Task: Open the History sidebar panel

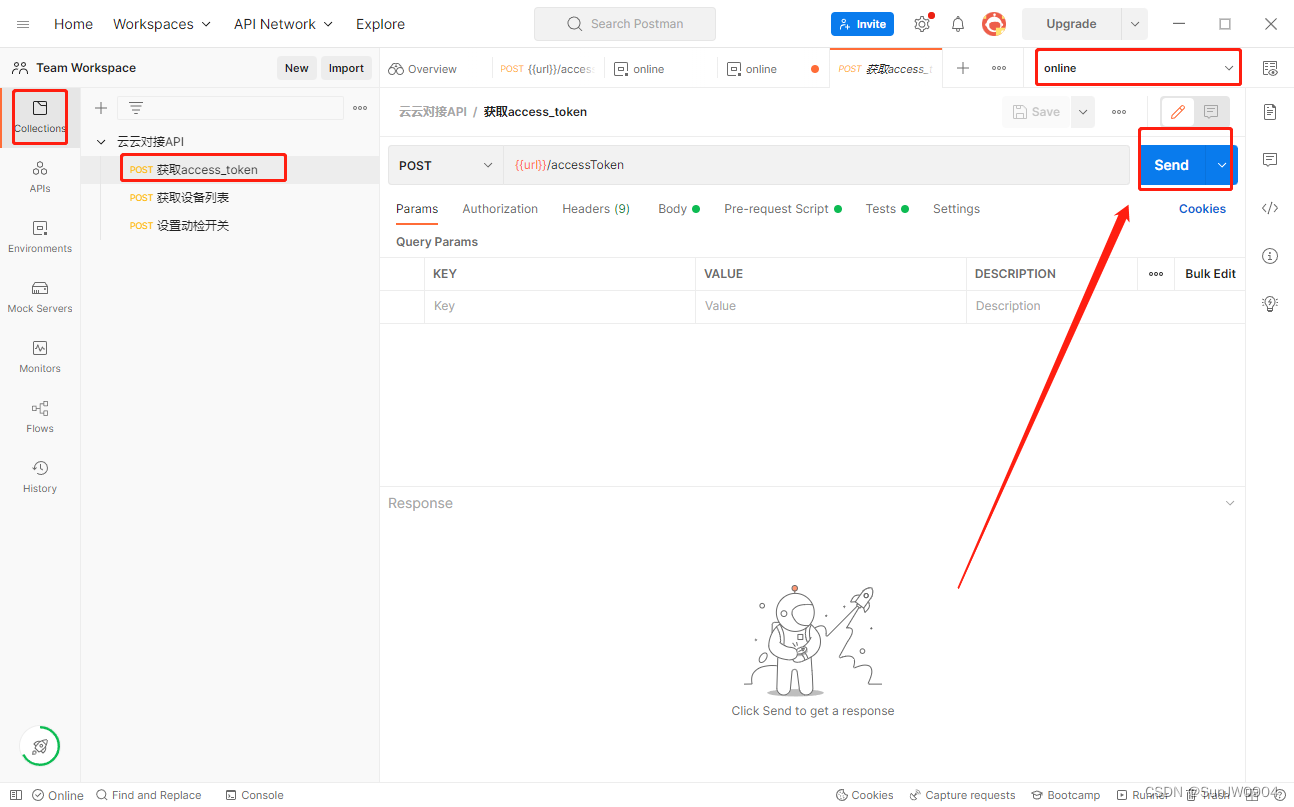Action: tap(40, 477)
